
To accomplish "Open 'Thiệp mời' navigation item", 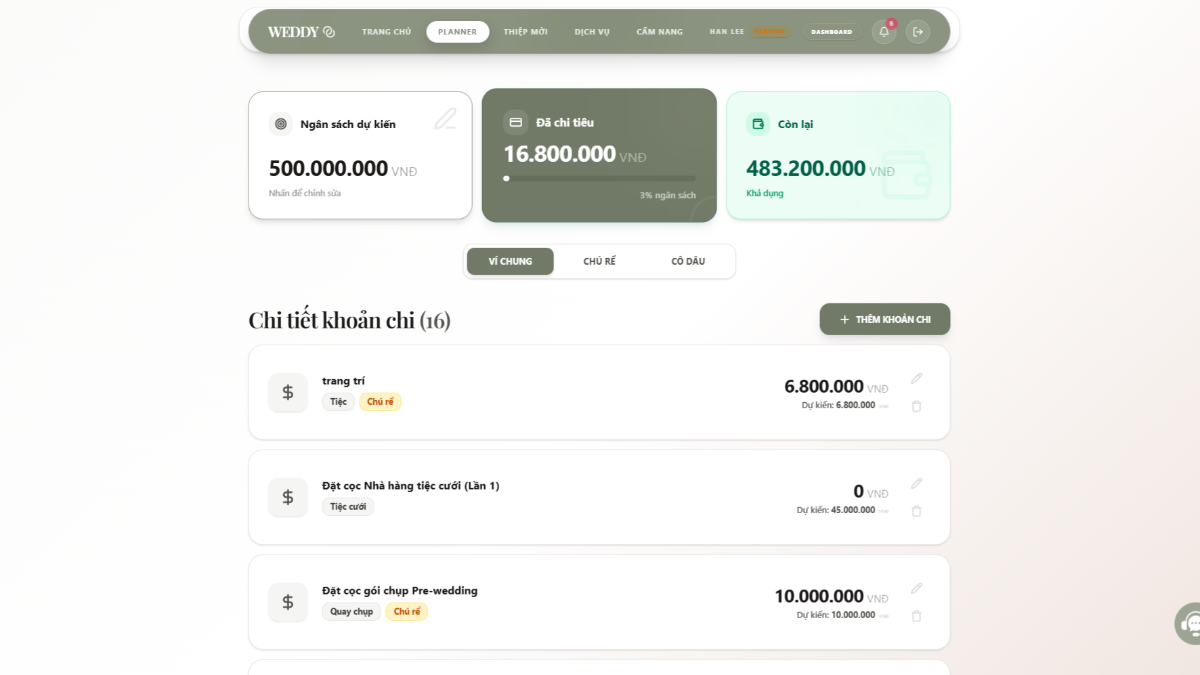I will (525, 32).
